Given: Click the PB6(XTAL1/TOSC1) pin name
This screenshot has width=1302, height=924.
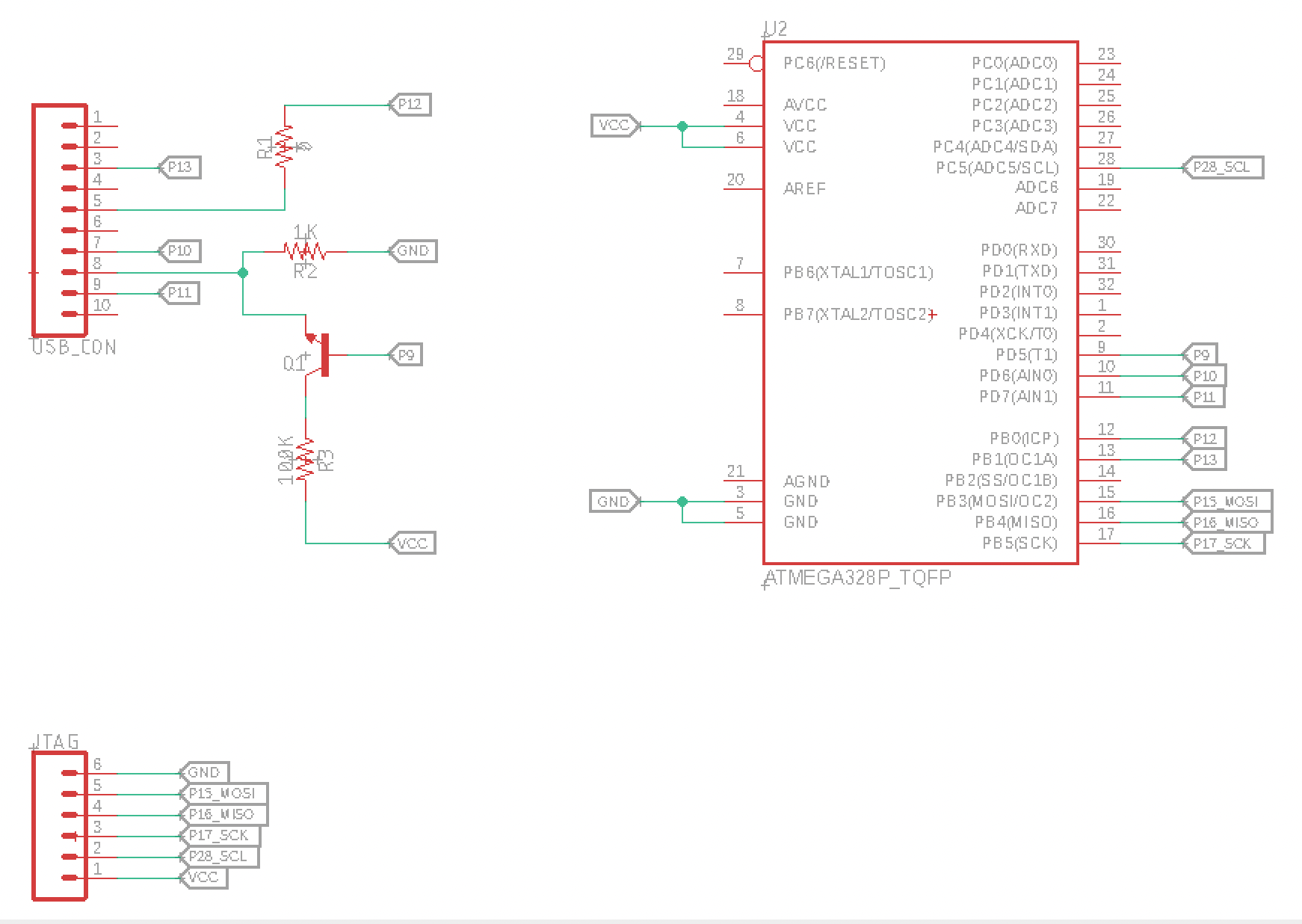Looking at the screenshot, I should (x=859, y=273).
